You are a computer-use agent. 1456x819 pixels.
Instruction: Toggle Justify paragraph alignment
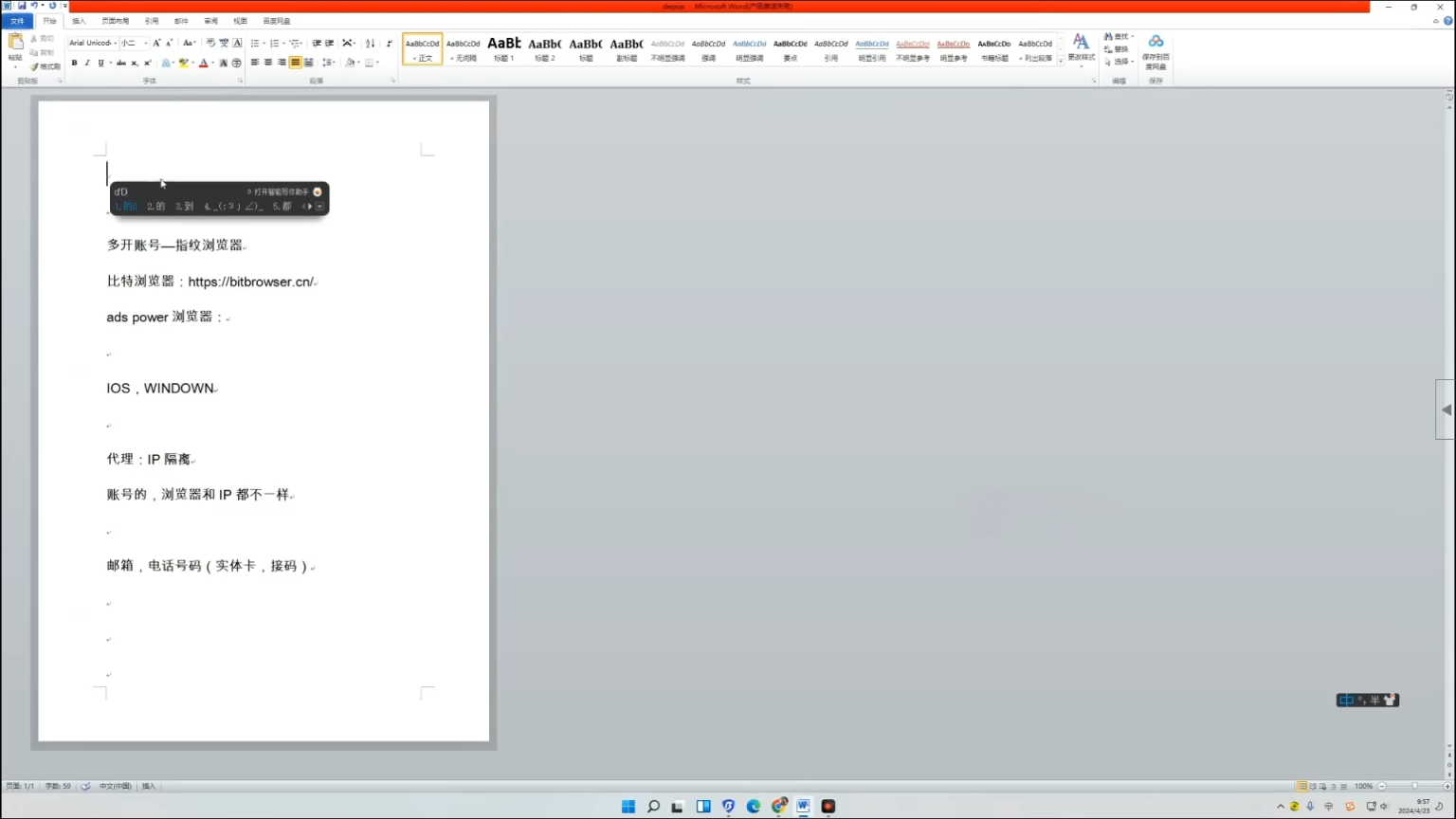296,63
